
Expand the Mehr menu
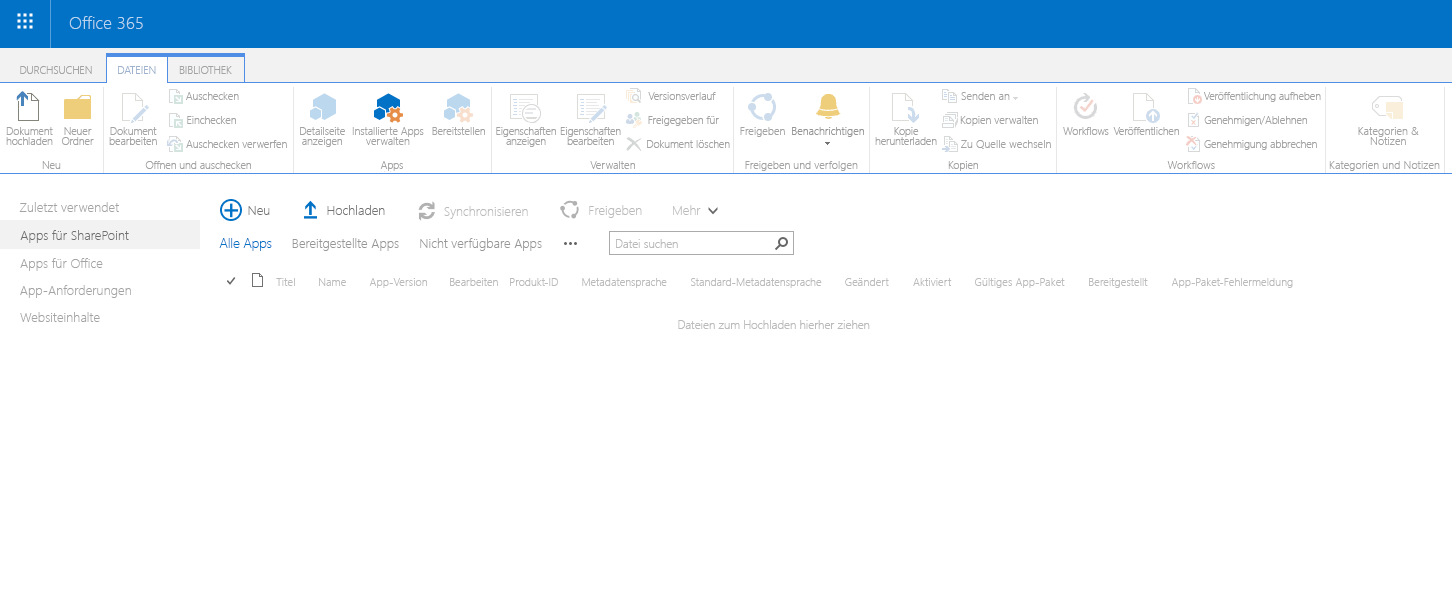coord(694,210)
